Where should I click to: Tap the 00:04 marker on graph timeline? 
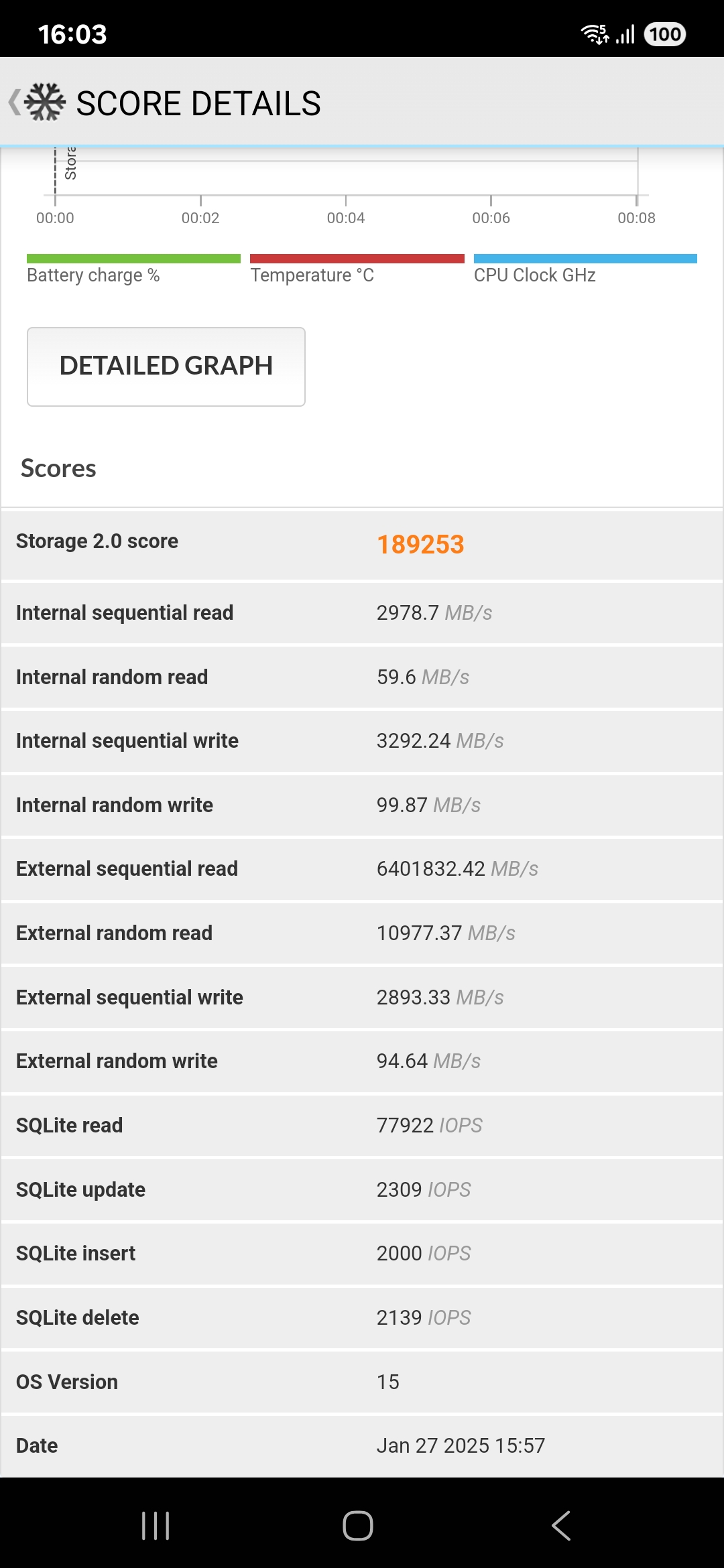[x=346, y=217]
